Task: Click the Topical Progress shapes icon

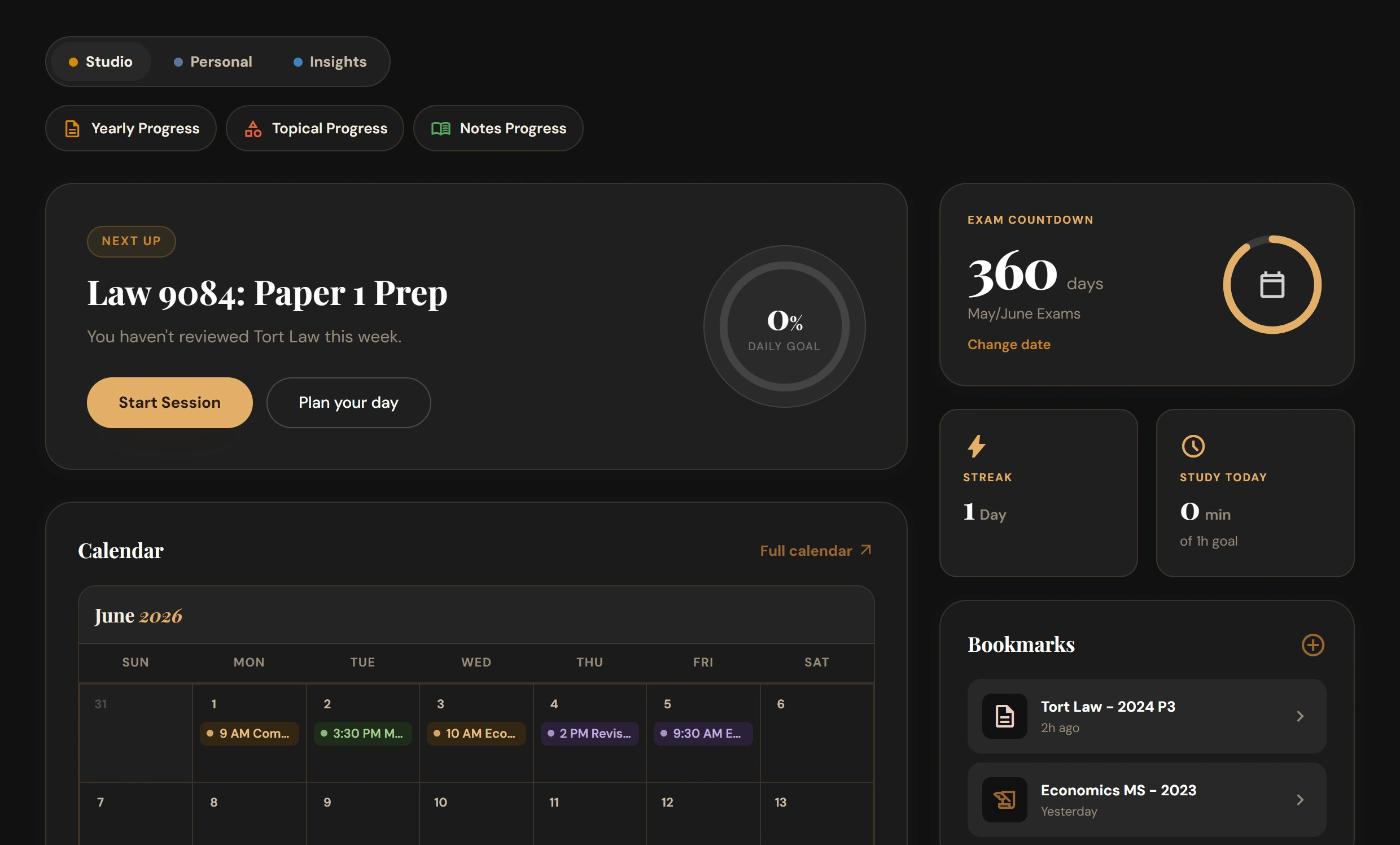Action: [253, 129]
